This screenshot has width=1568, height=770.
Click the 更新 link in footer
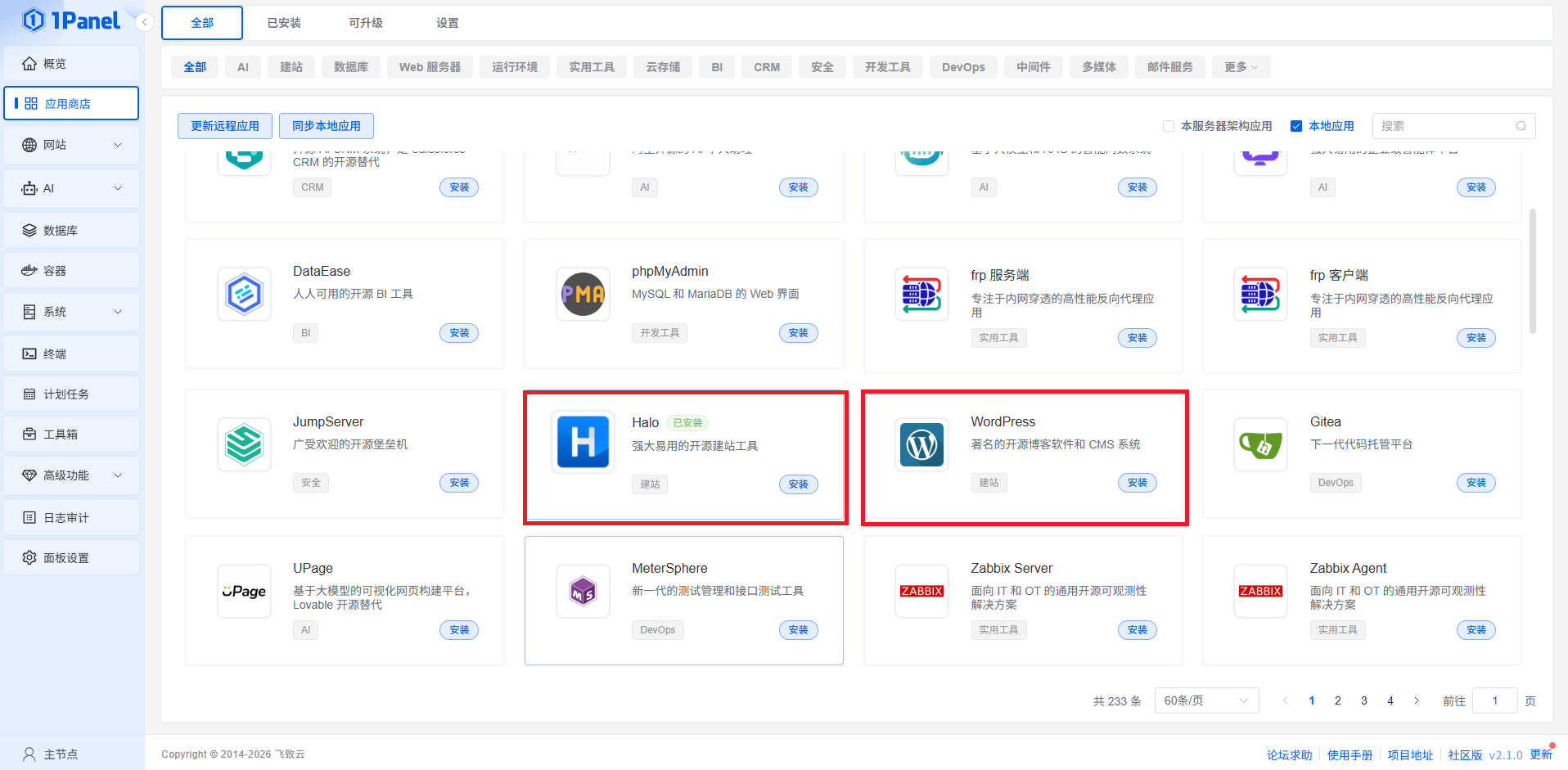coord(1541,754)
